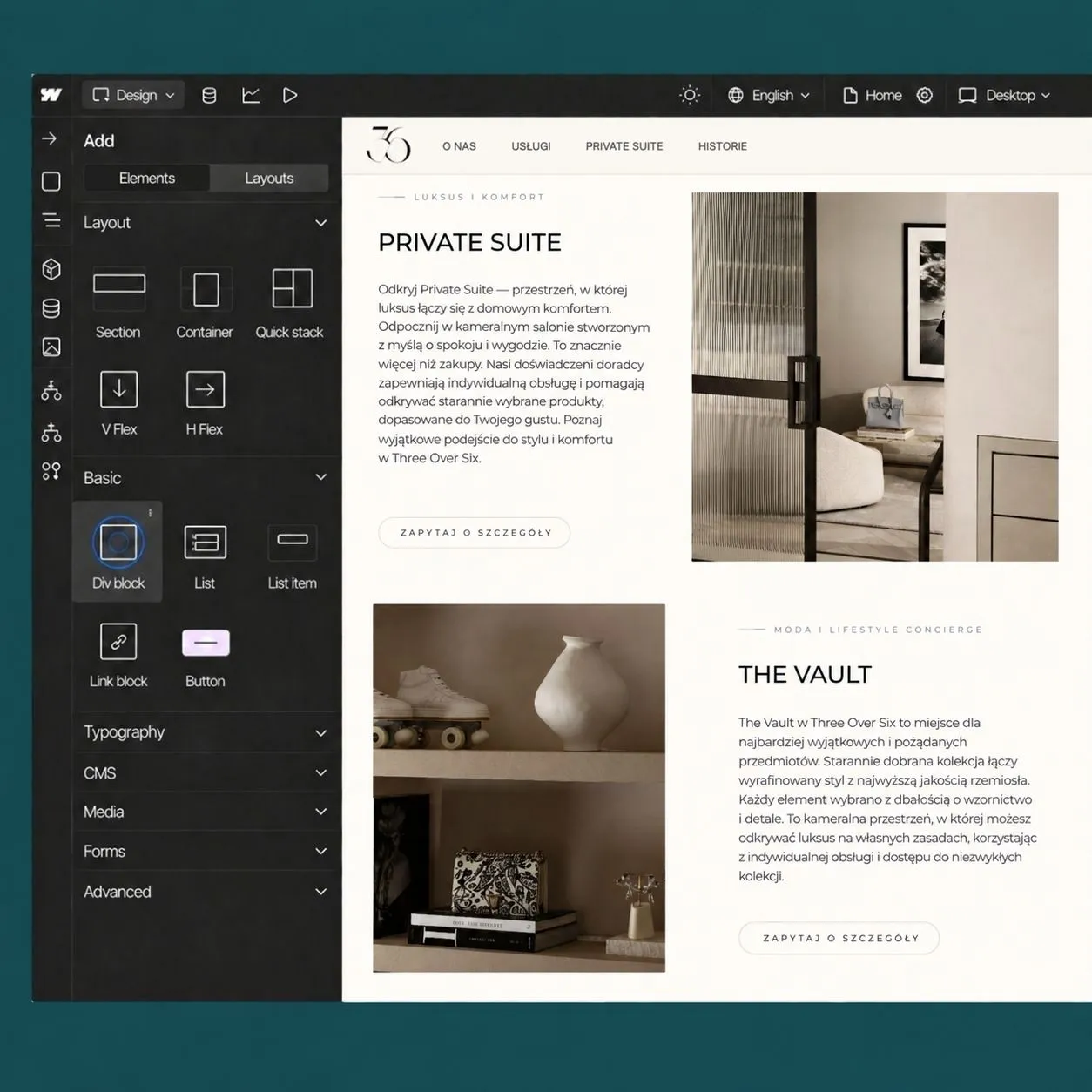Open the Navigator icon in sidebar
The height and width of the screenshot is (1092, 1092).
pyautogui.click(x=51, y=220)
